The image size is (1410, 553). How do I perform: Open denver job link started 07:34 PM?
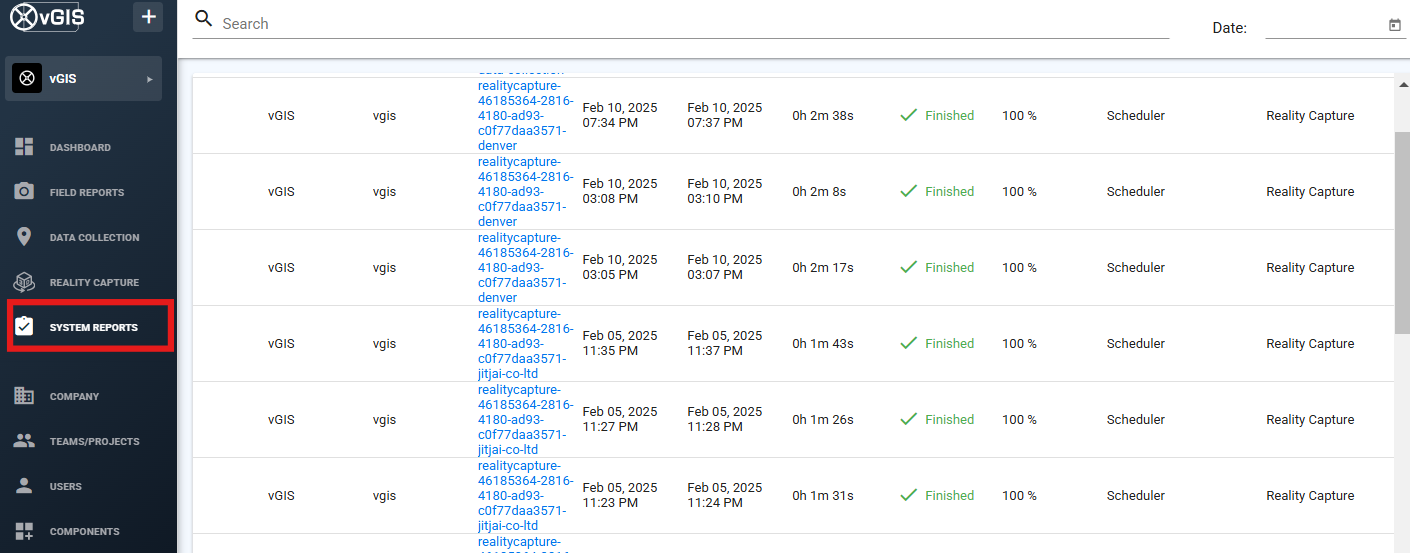tap(525, 115)
